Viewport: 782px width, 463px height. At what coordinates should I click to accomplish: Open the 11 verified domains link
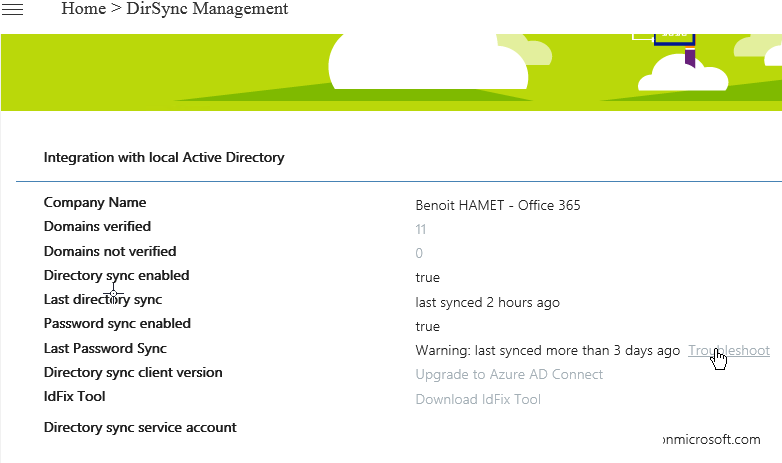[421, 230]
